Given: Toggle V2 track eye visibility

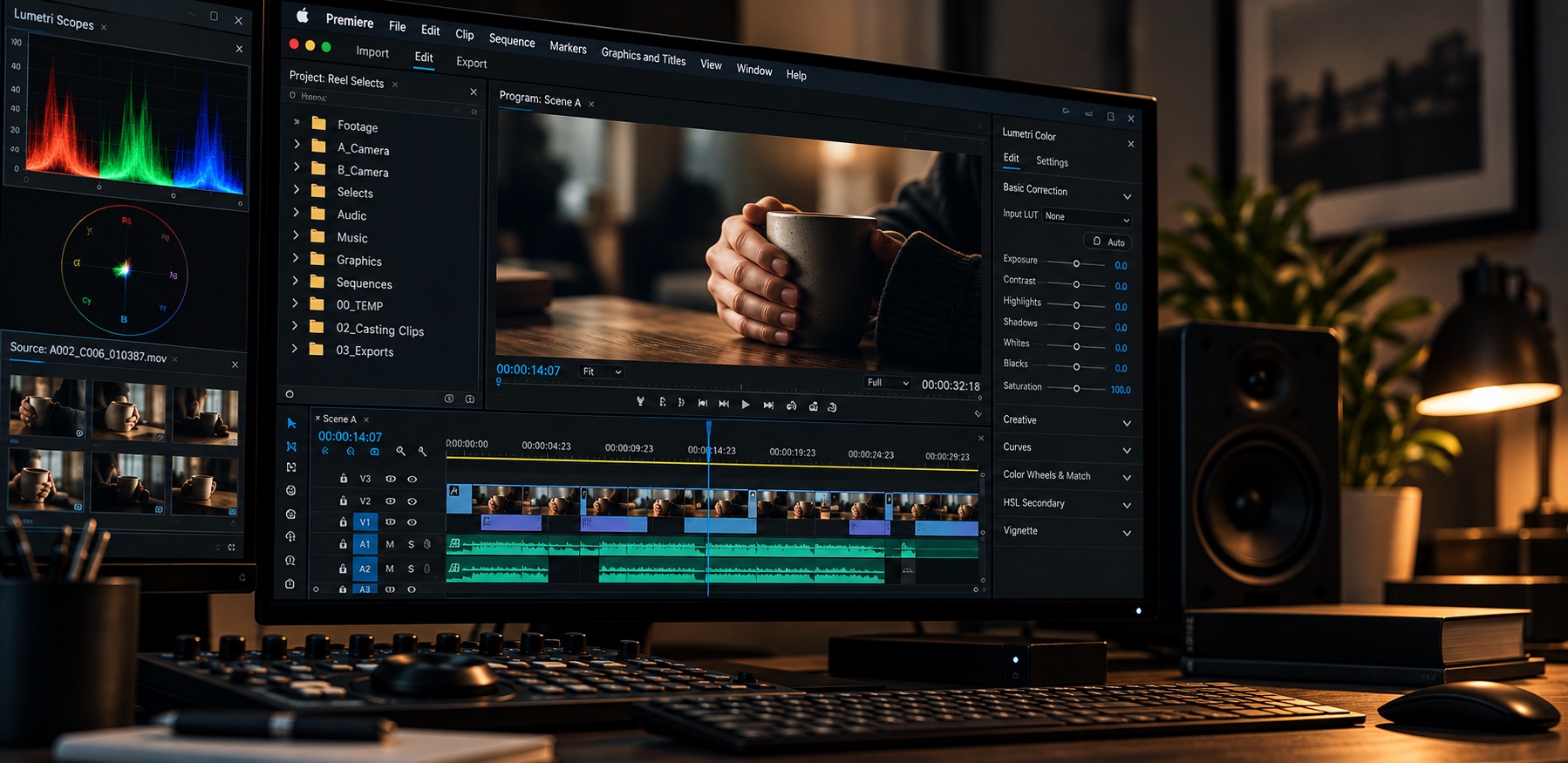Looking at the screenshot, I should [x=412, y=501].
